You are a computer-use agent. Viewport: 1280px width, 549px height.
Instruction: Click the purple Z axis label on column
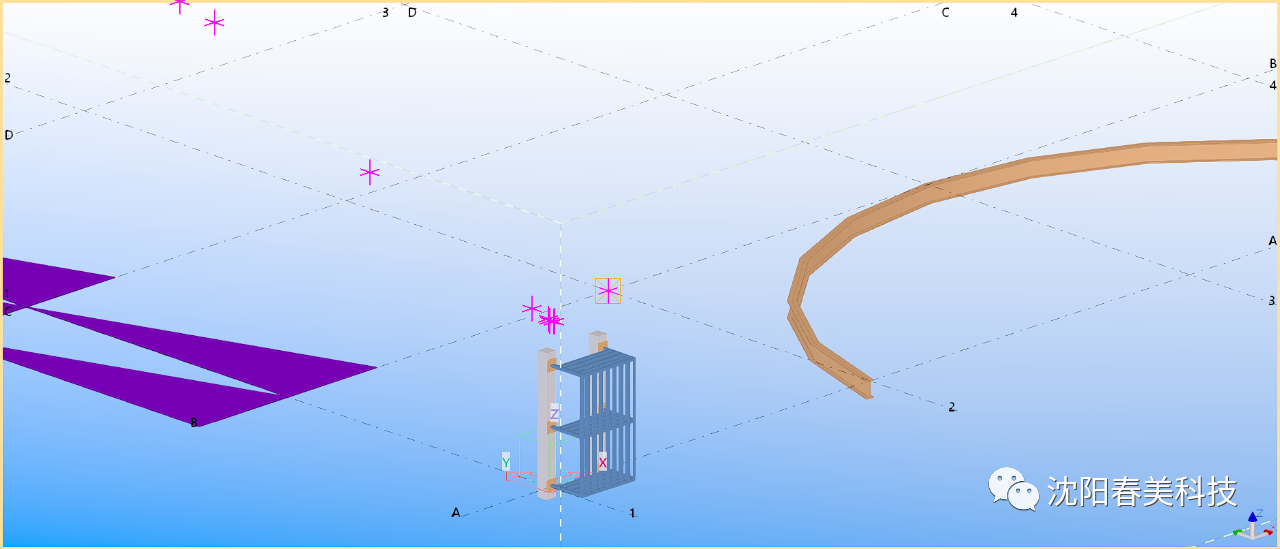point(554,414)
